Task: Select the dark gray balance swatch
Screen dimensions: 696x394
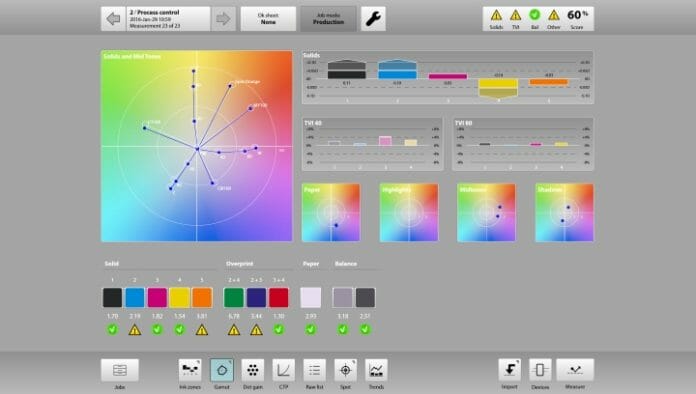Action: point(365,297)
